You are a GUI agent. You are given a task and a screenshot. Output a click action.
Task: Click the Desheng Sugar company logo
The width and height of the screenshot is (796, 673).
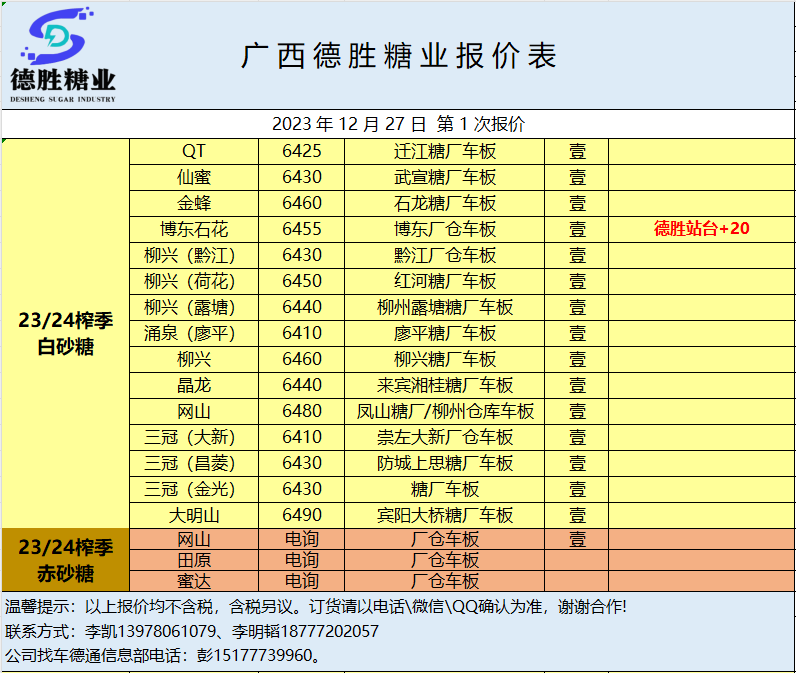point(63,55)
